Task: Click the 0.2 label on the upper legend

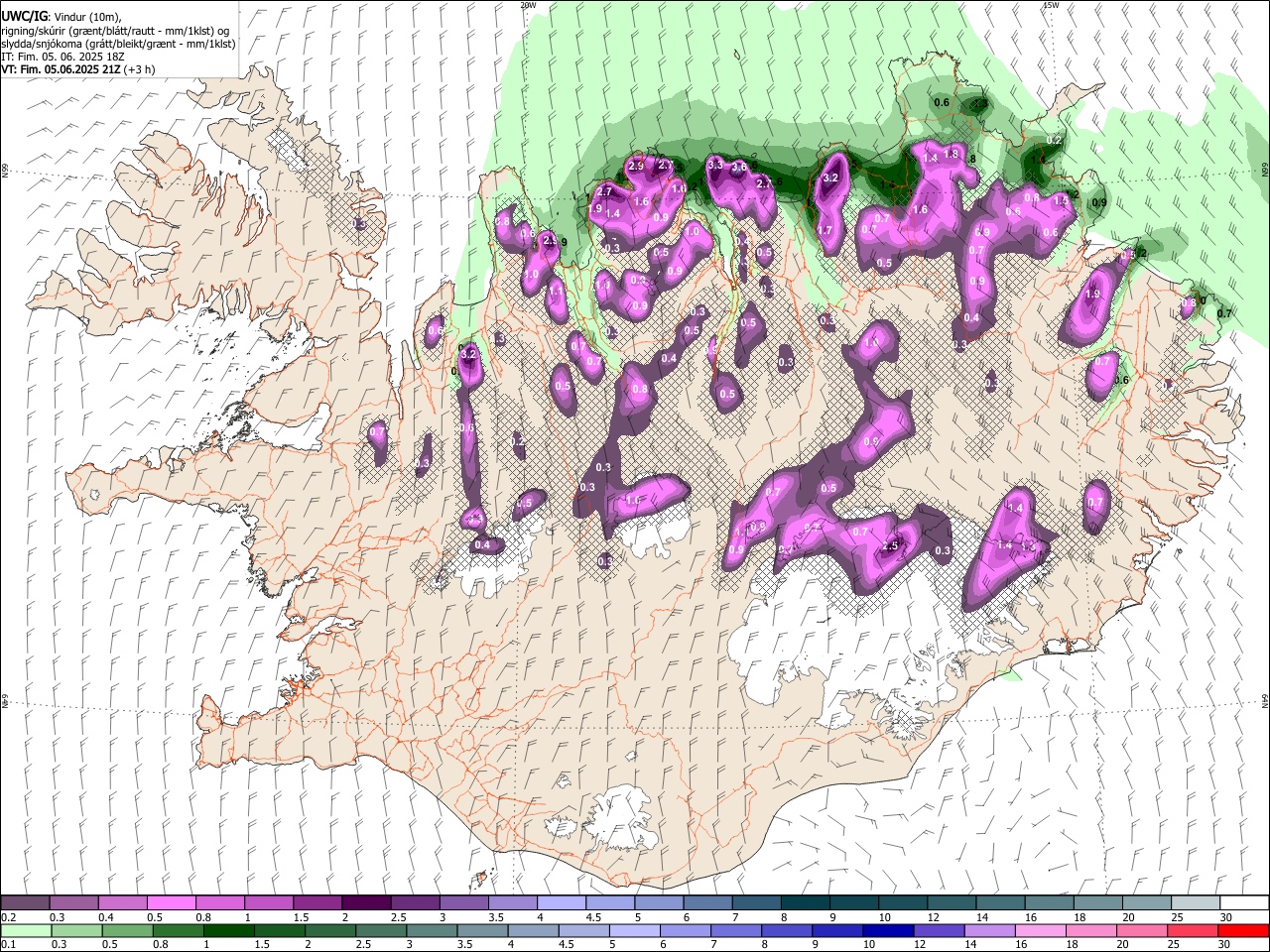Action: (x=9, y=917)
